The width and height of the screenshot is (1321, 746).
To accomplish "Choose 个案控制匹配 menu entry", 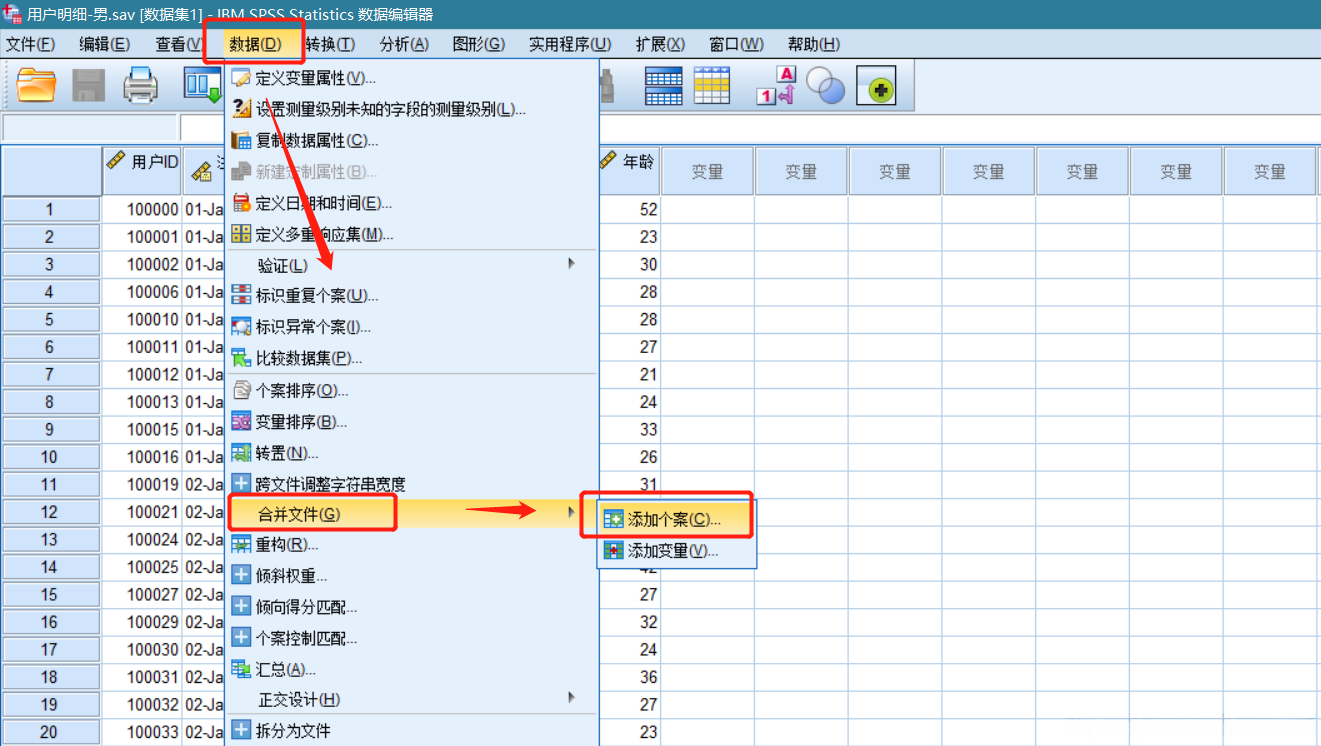I will coord(412,637).
